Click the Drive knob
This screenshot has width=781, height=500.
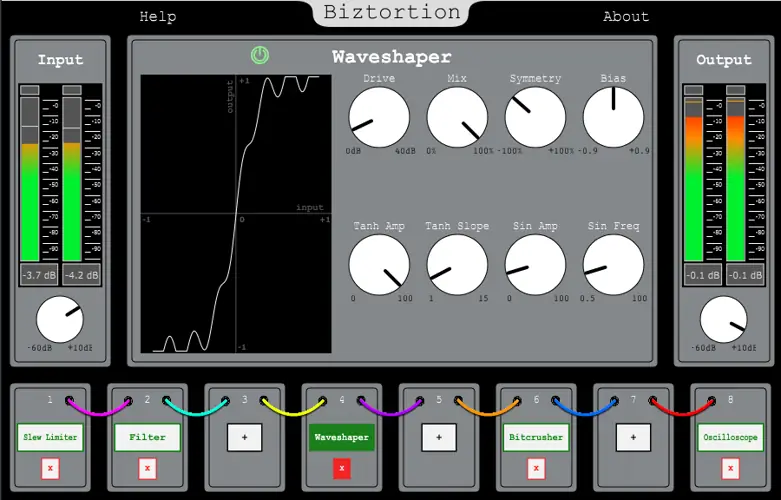click(x=379, y=116)
